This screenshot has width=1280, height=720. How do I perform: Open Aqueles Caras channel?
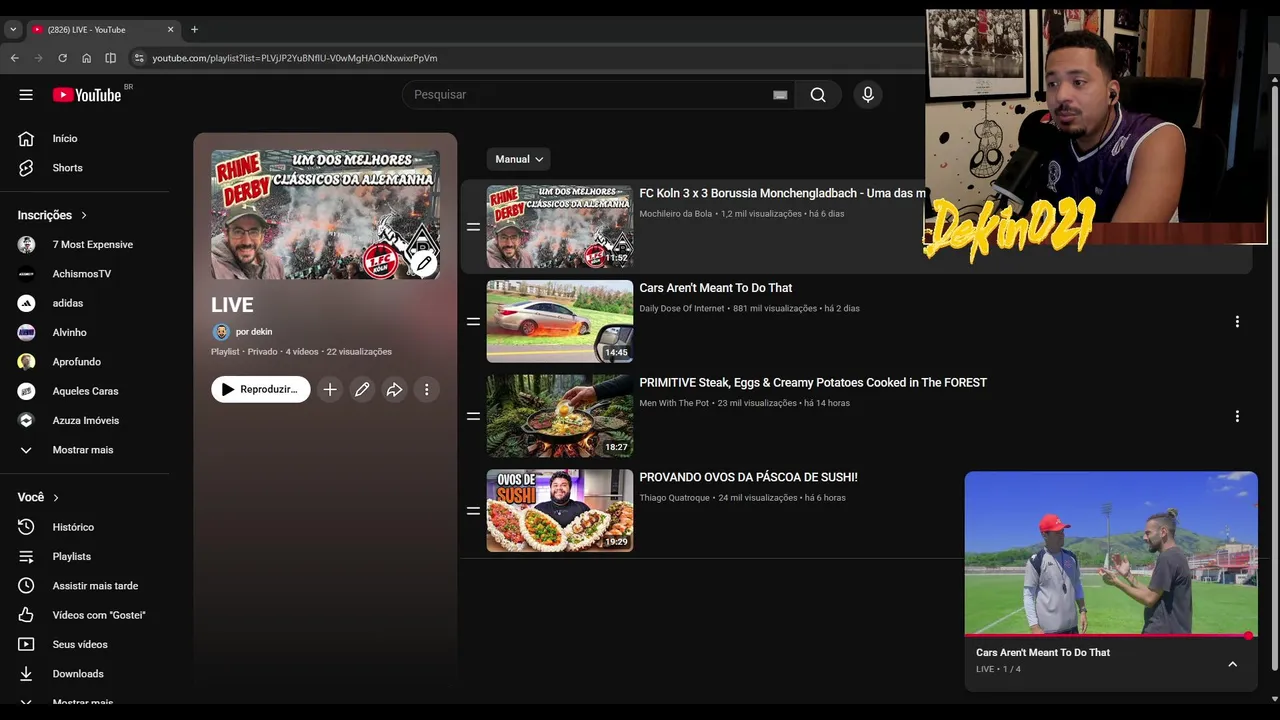(x=86, y=391)
